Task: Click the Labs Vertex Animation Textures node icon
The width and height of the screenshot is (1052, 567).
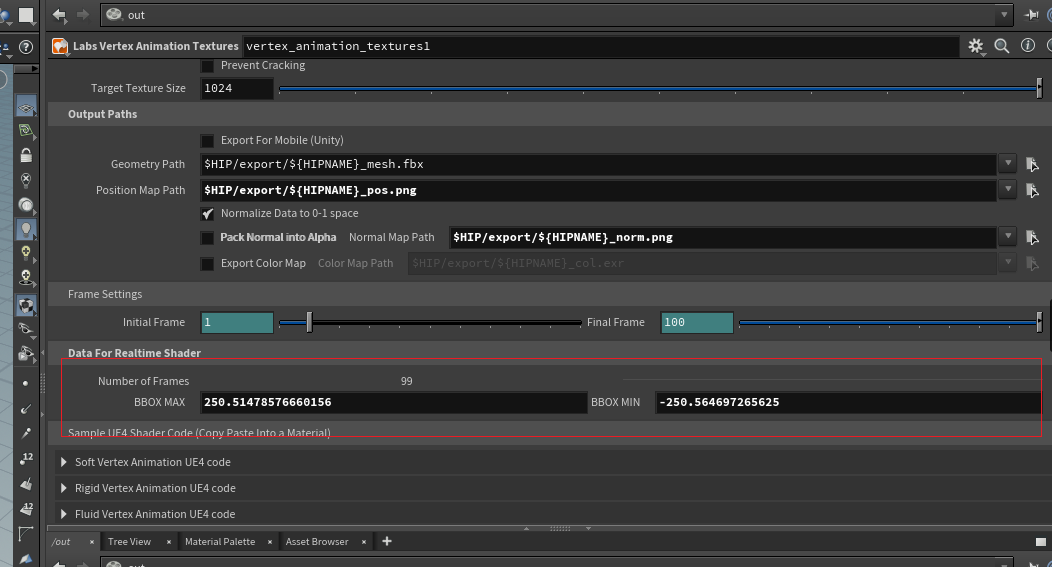Action: pos(60,46)
